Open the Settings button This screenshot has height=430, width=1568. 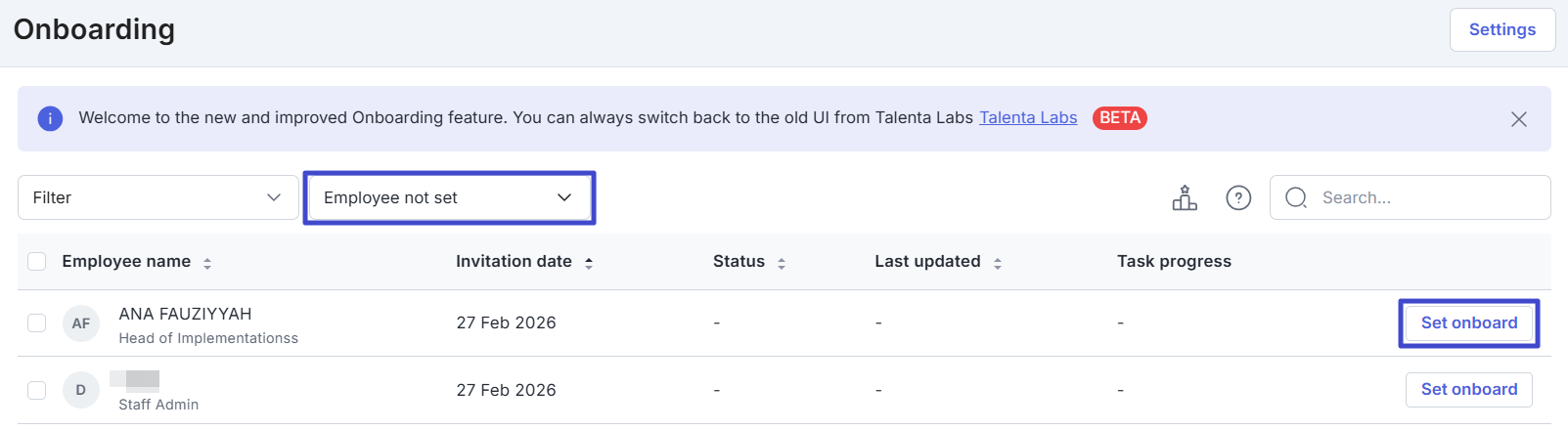1501,29
